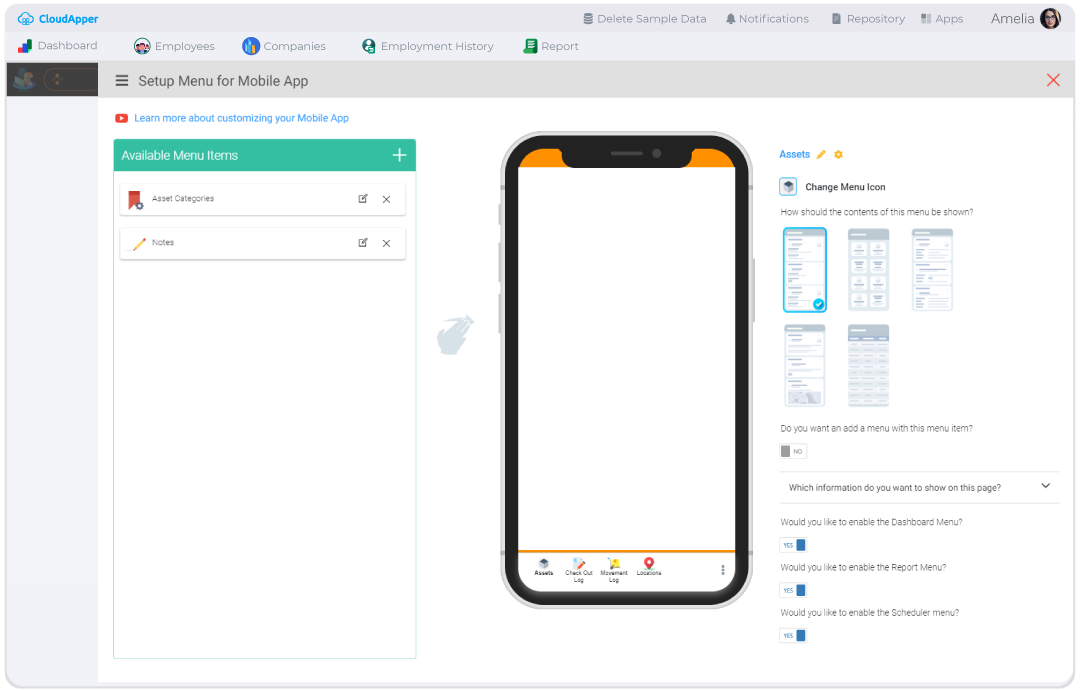Click the Learn more about customizing link
Viewport: 1080px width, 691px height.
point(239,117)
